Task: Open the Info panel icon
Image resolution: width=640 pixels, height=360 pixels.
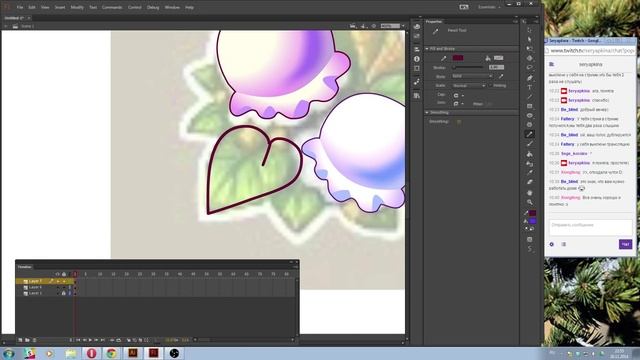Action: pyautogui.click(x=417, y=59)
